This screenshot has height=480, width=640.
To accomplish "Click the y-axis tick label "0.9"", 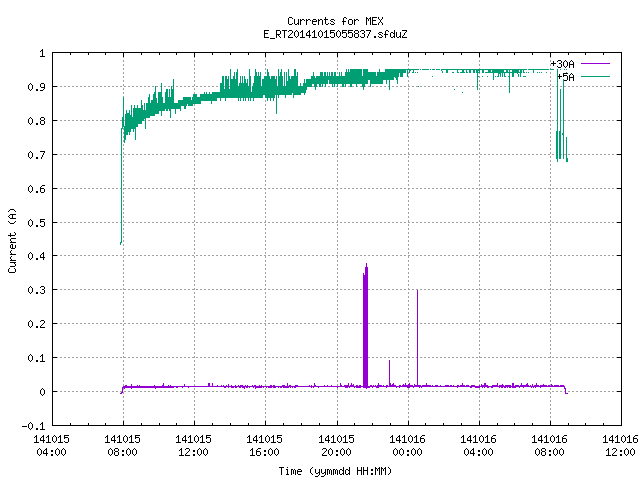I will coord(36,87).
